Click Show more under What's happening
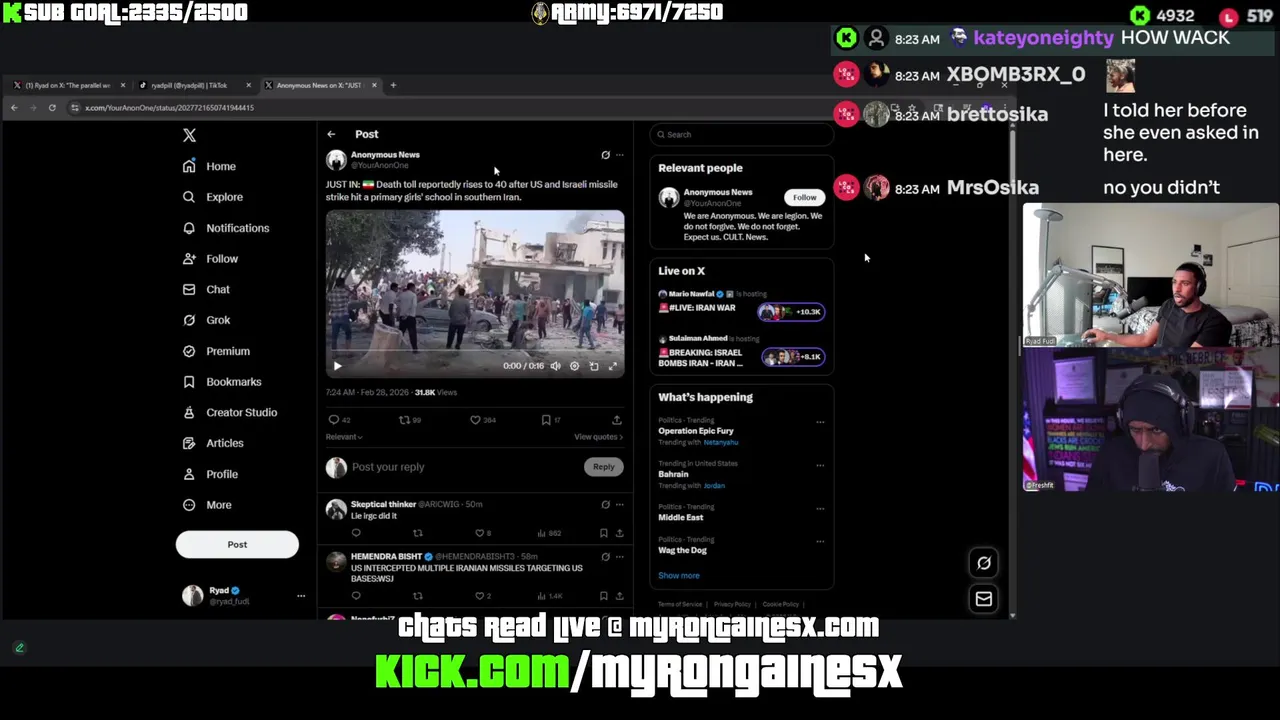 tap(679, 576)
